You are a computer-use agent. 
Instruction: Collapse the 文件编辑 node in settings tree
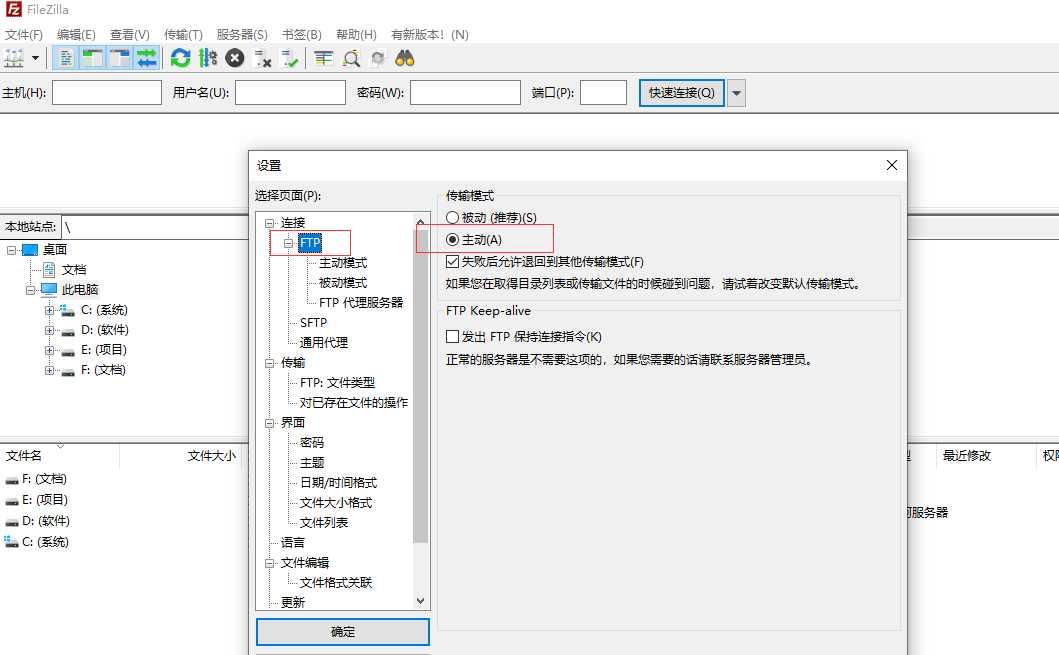269,563
